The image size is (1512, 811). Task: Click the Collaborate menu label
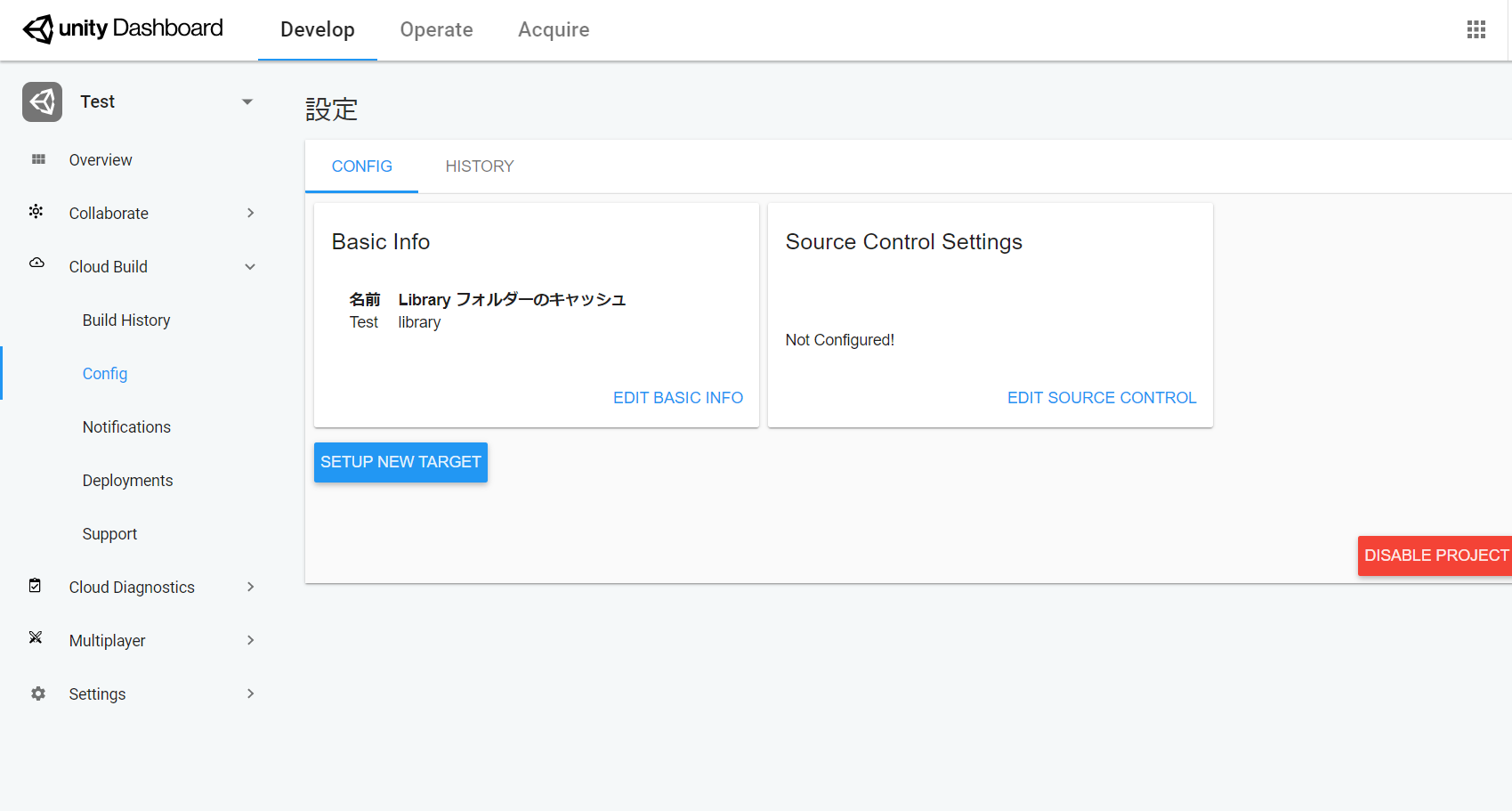109,214
